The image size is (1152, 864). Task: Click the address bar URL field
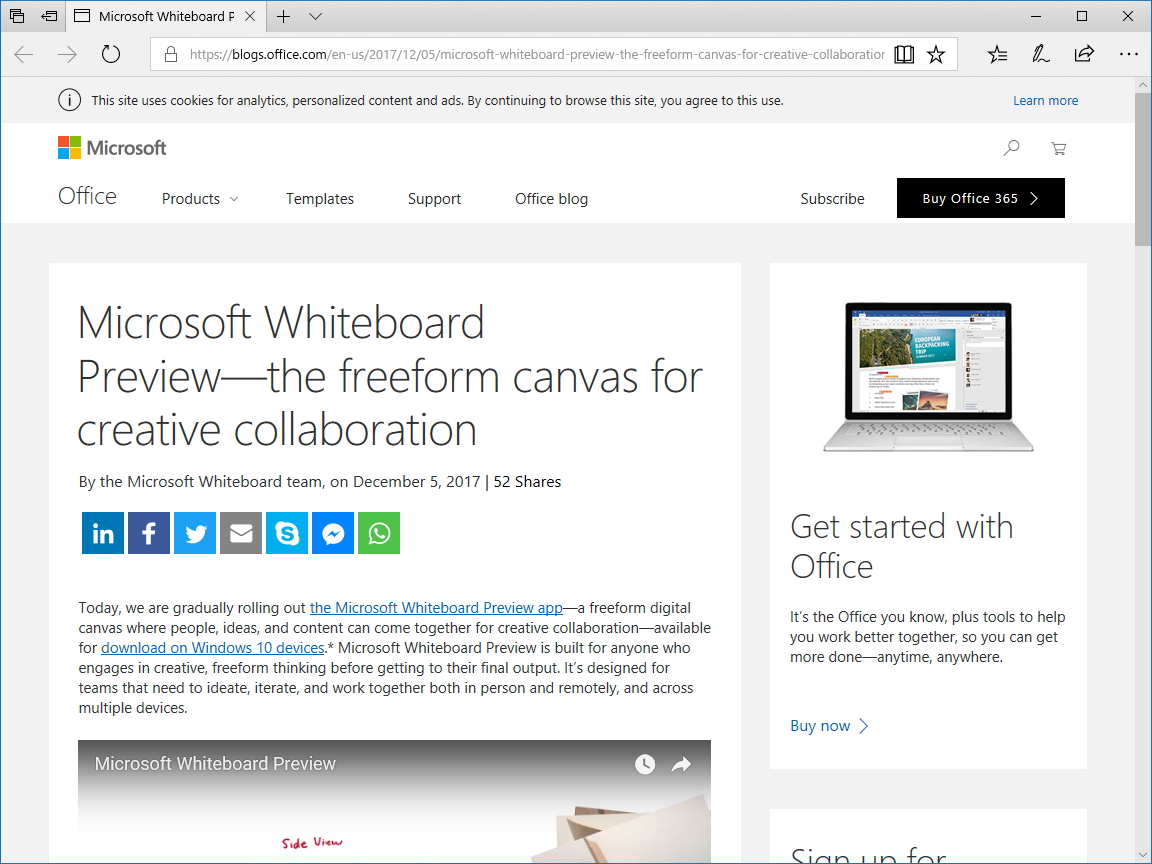click(x=536, y=54)
